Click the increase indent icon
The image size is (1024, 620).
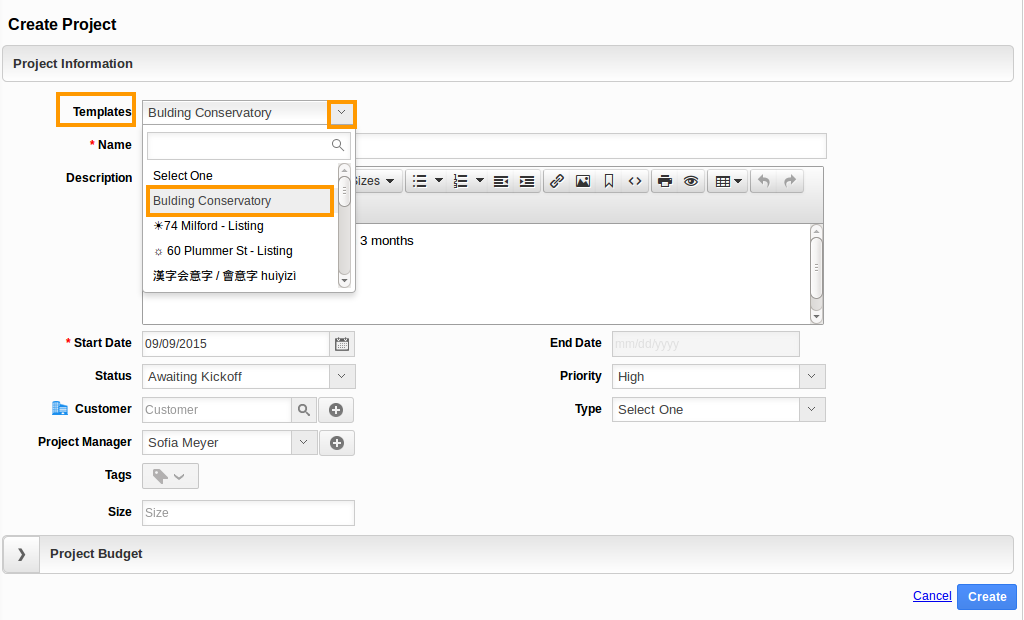tap(527, 181)
